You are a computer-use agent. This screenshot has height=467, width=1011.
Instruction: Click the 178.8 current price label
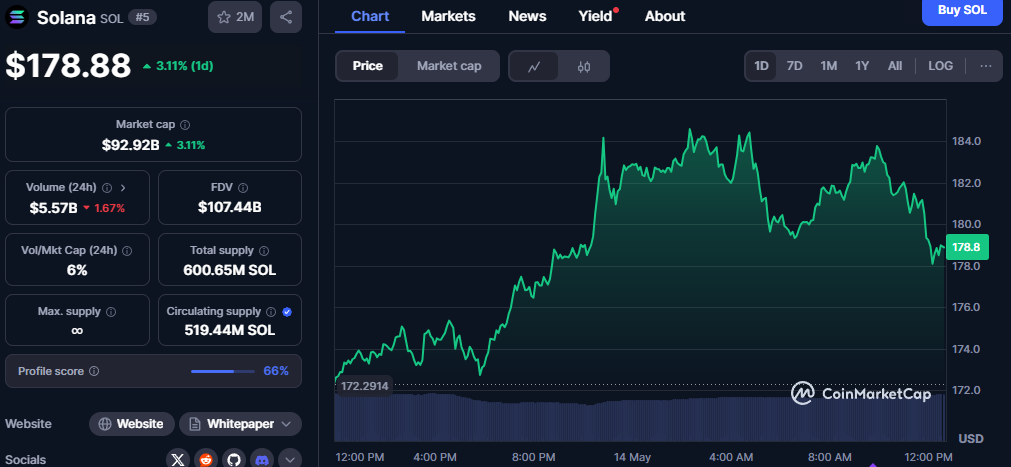click(967, 247)
